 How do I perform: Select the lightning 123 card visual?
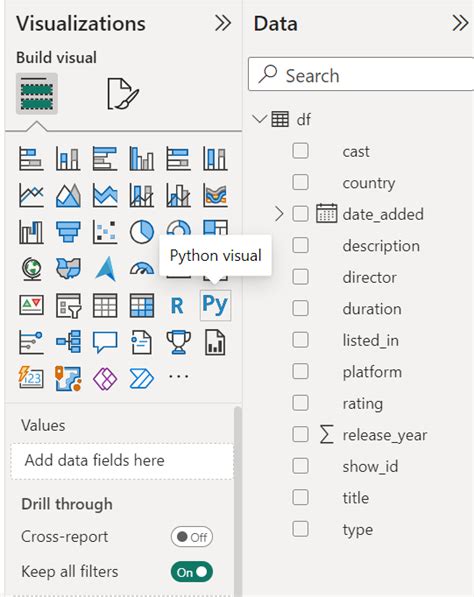[x=31, y=378]
